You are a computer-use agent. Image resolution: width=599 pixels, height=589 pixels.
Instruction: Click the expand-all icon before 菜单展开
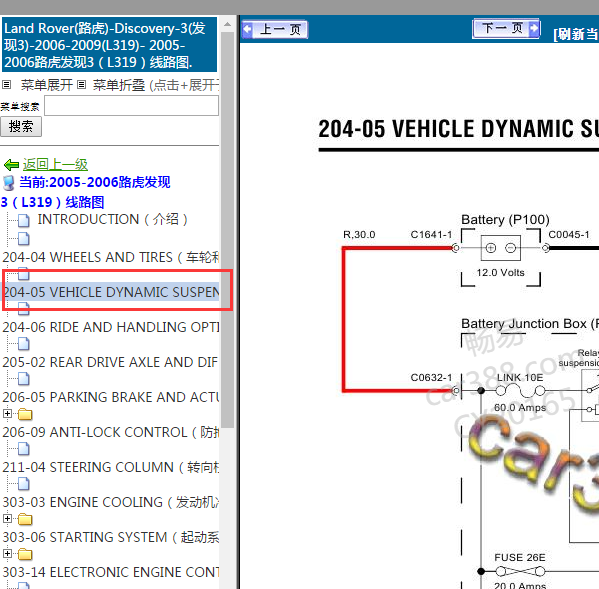pos(6,84)
